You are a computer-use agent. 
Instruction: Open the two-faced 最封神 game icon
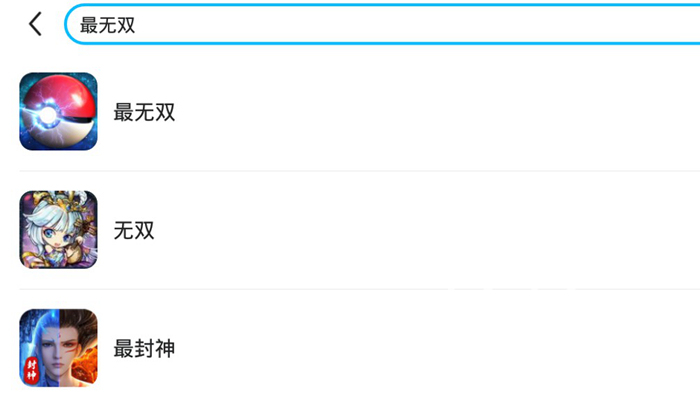58,348
